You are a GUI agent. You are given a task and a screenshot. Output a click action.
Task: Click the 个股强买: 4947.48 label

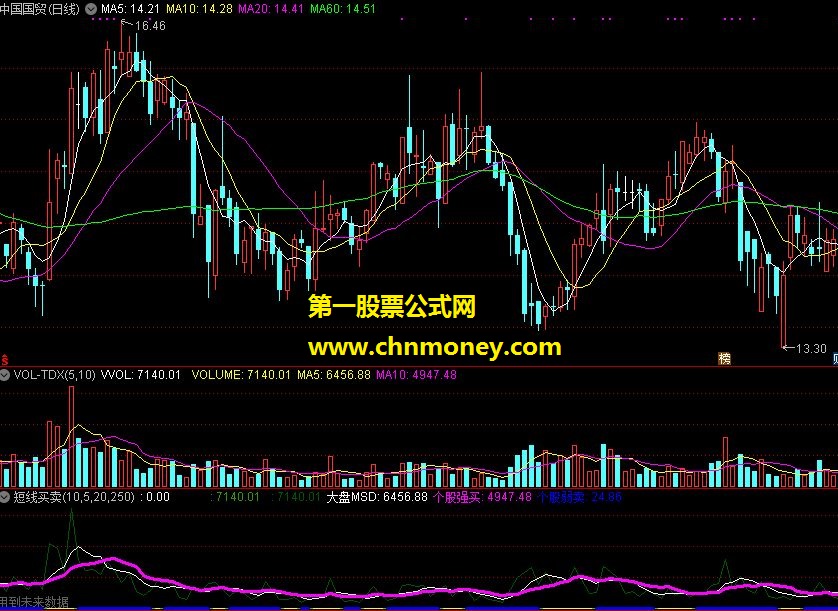tap(482, 497)
